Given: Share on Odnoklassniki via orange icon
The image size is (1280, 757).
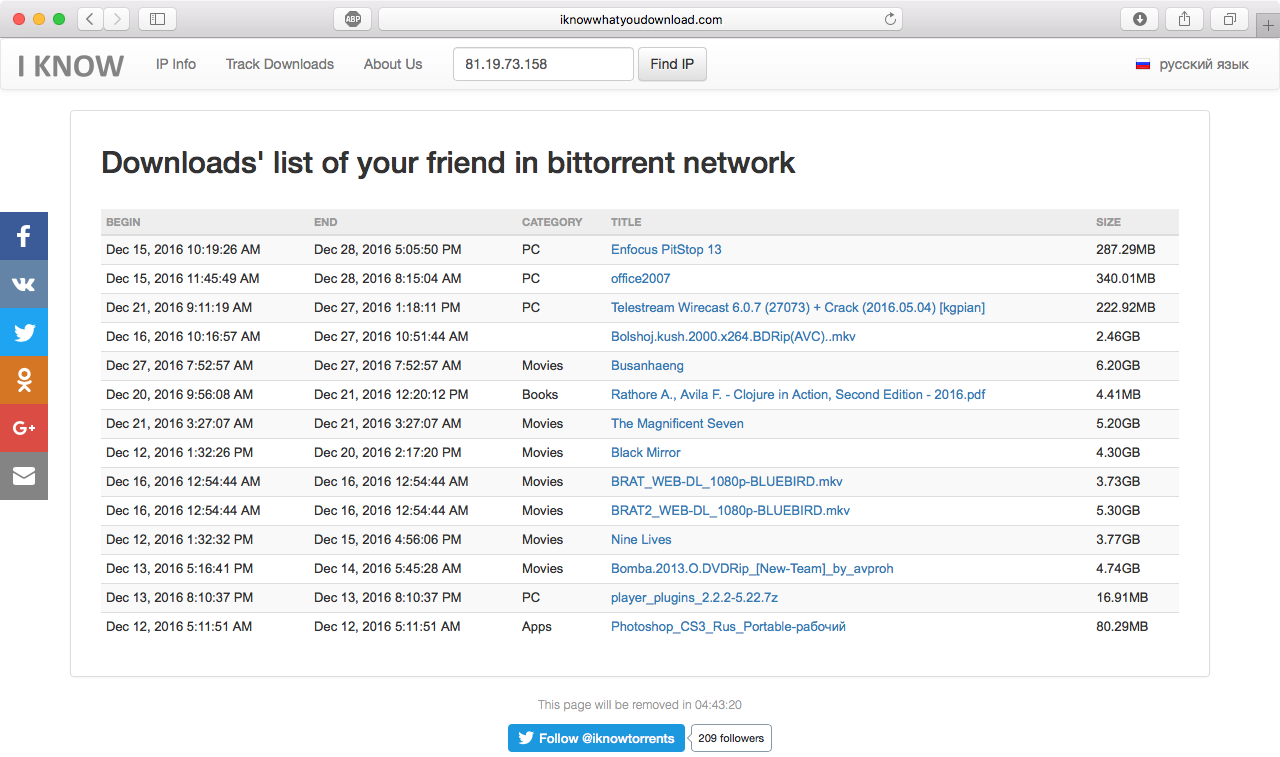Looking at the screenshot, I should (24, 380).
